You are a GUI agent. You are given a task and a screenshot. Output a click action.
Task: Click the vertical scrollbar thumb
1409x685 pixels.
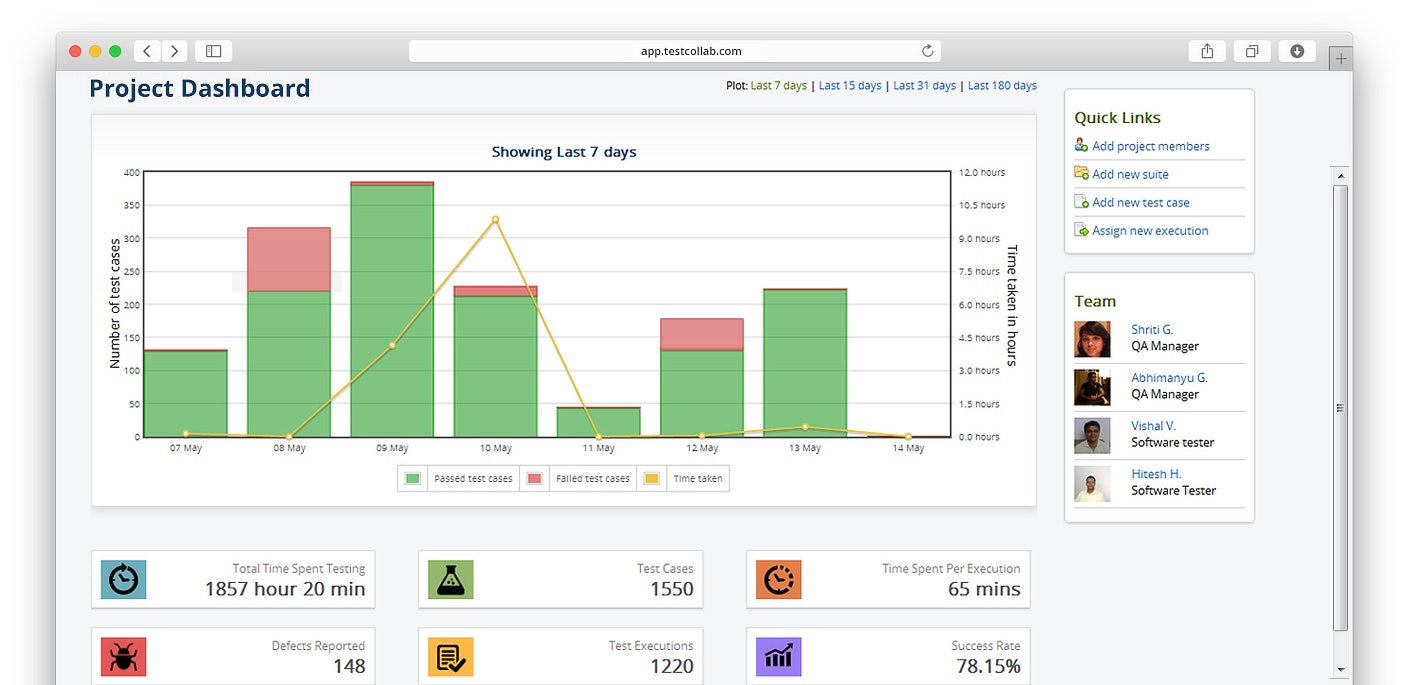click(1341, 407)
